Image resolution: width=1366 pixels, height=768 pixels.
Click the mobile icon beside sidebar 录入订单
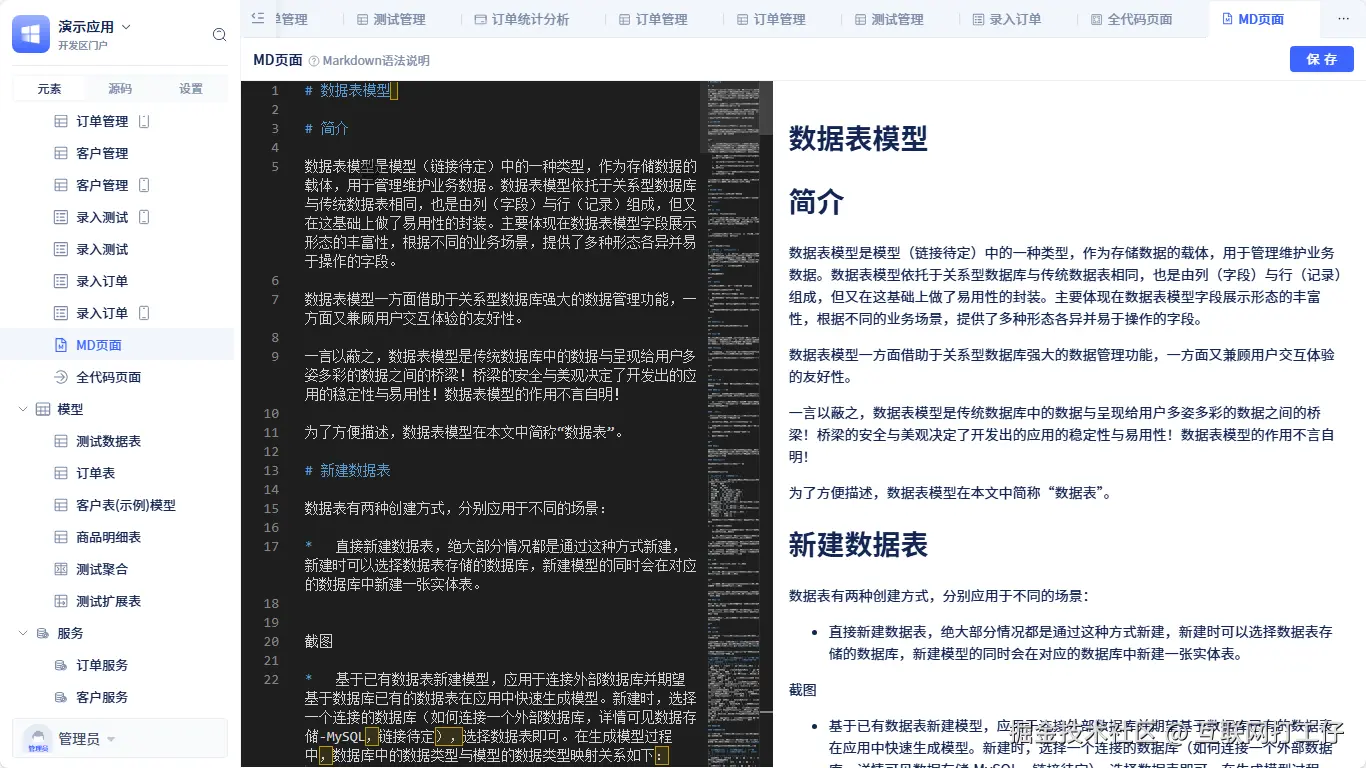(x=144, y=313)
